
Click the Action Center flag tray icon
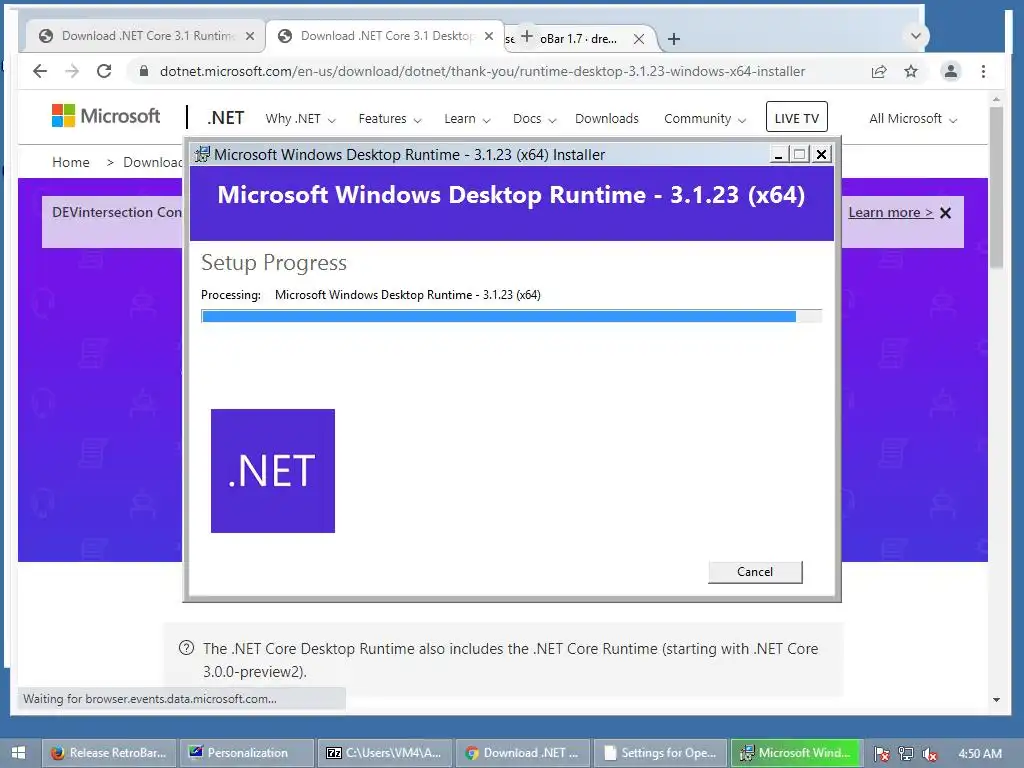click(x=882, y=754)
